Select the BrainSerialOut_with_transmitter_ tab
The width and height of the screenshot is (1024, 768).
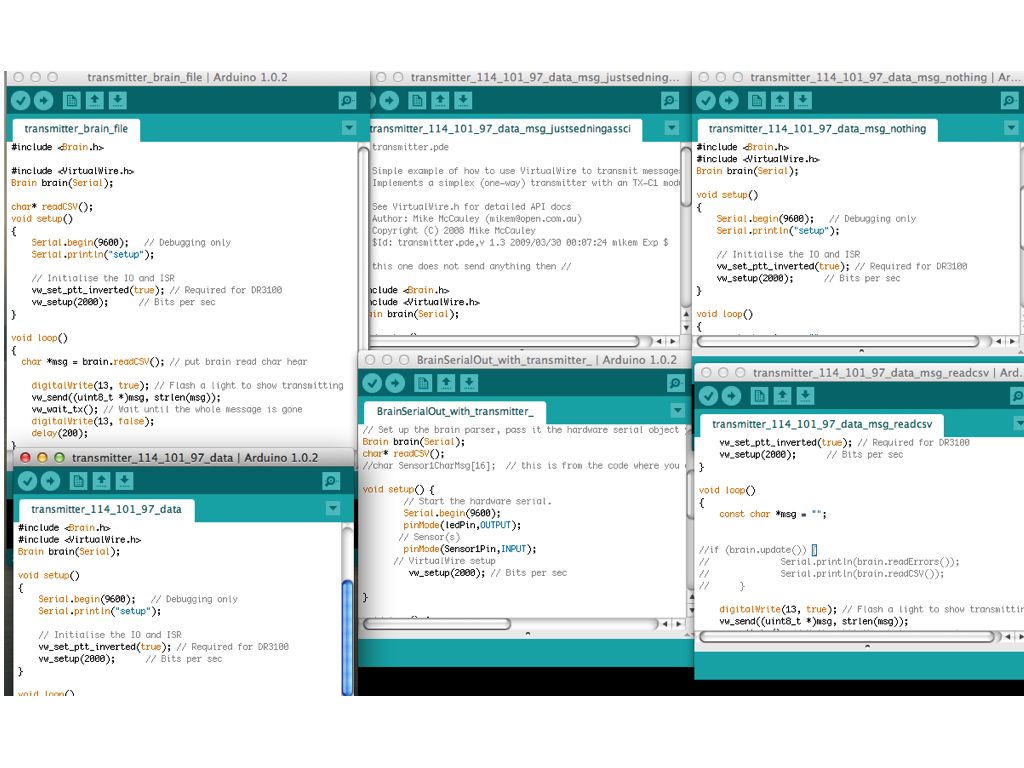click(x=454, y=411)
